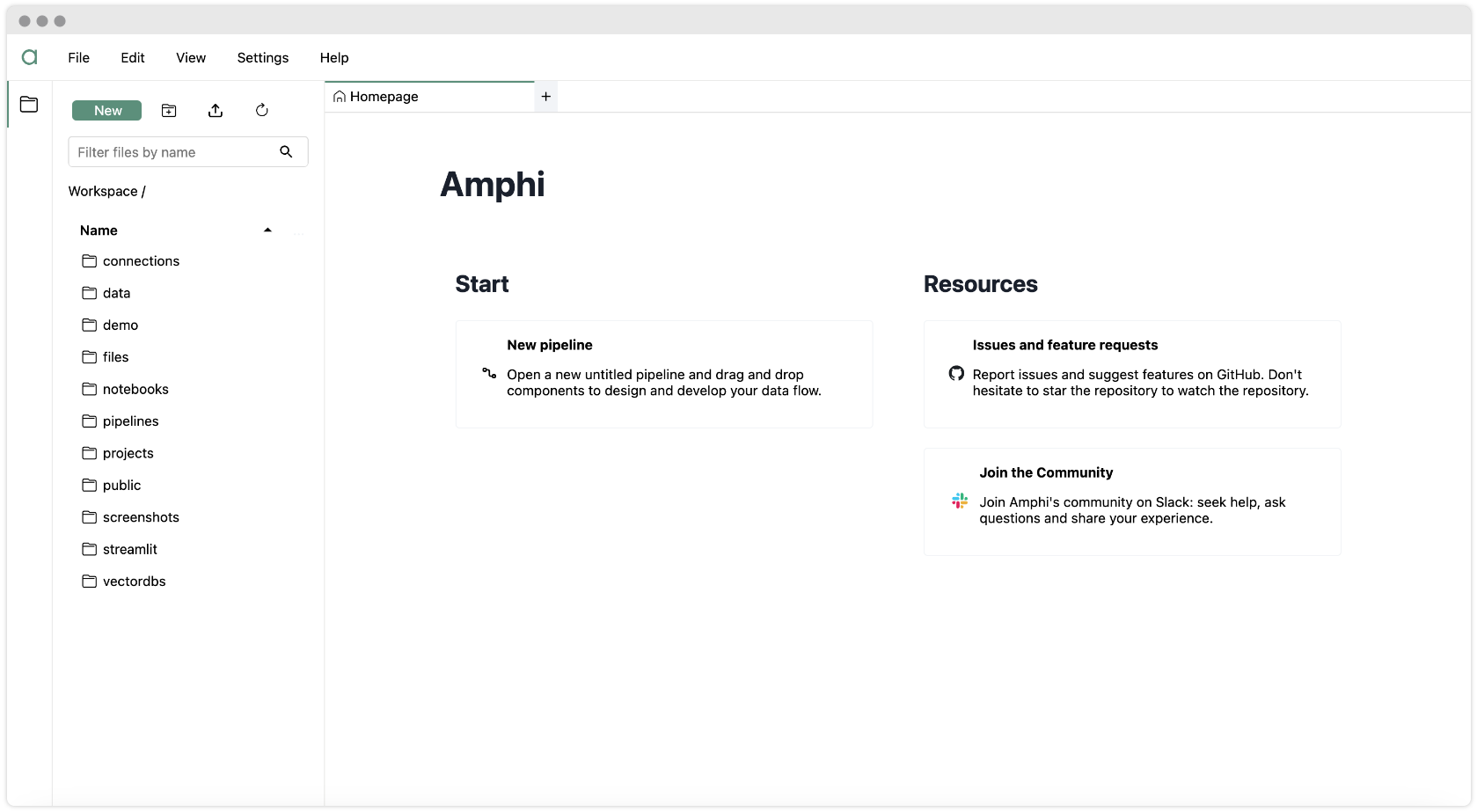Viewport: 1477px width, 812px height.
Task: Select the public folder name
Action: (121, 485)
